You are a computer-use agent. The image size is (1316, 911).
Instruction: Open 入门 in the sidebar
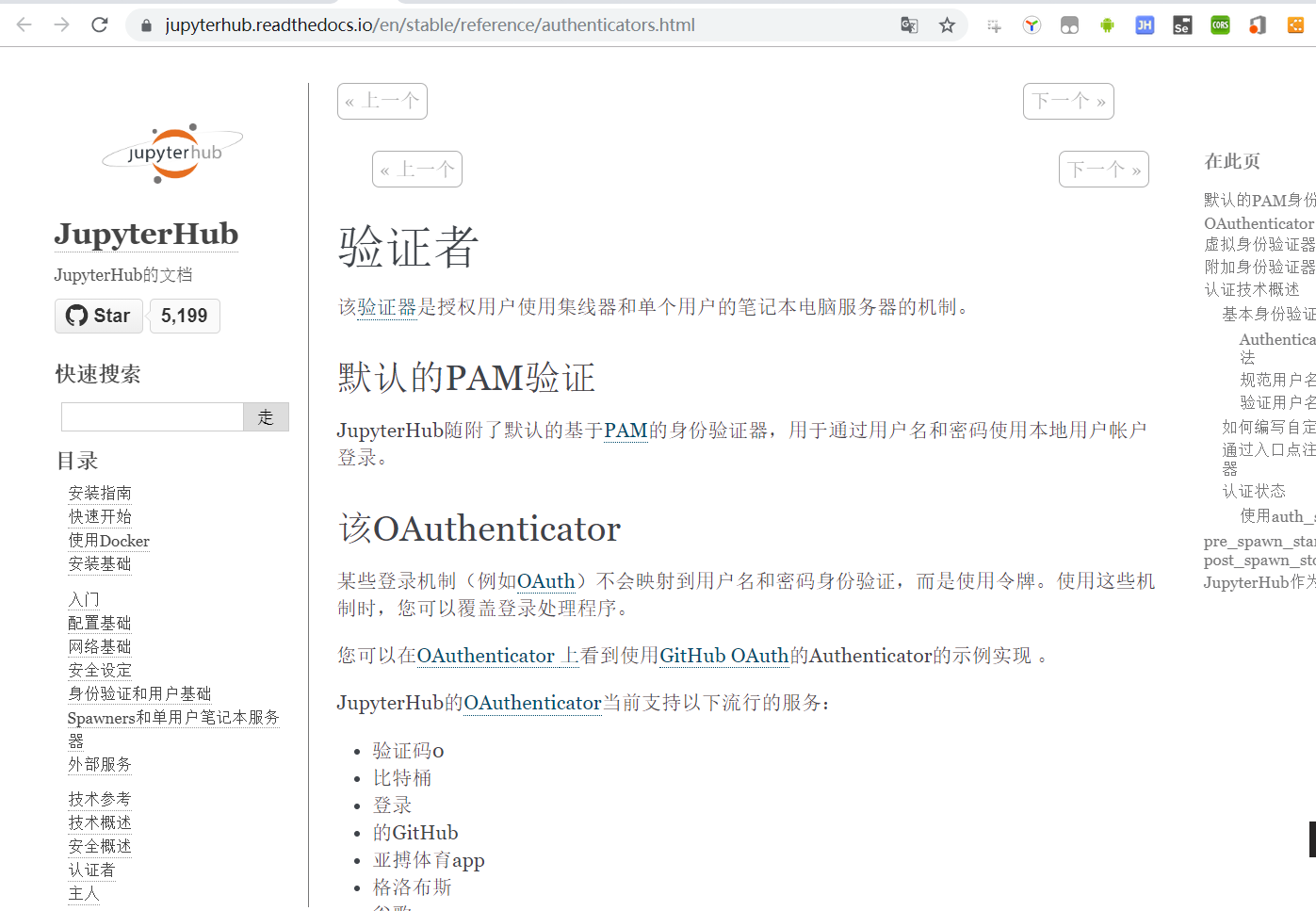(84, 599)
